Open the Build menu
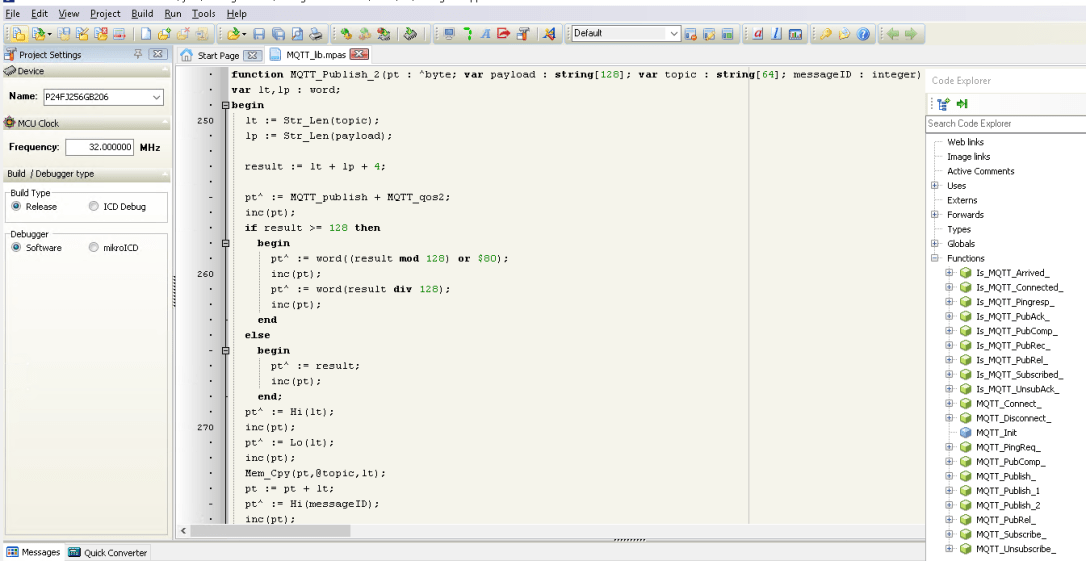Viewport: 1086px width, 561px height. pyautogui.click(x=143, y=13)
